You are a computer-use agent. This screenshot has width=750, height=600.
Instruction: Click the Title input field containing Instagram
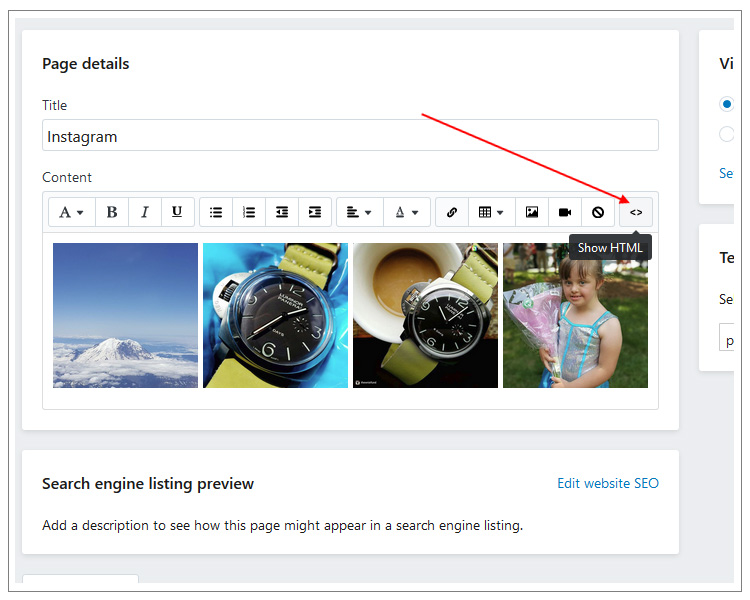350,135
